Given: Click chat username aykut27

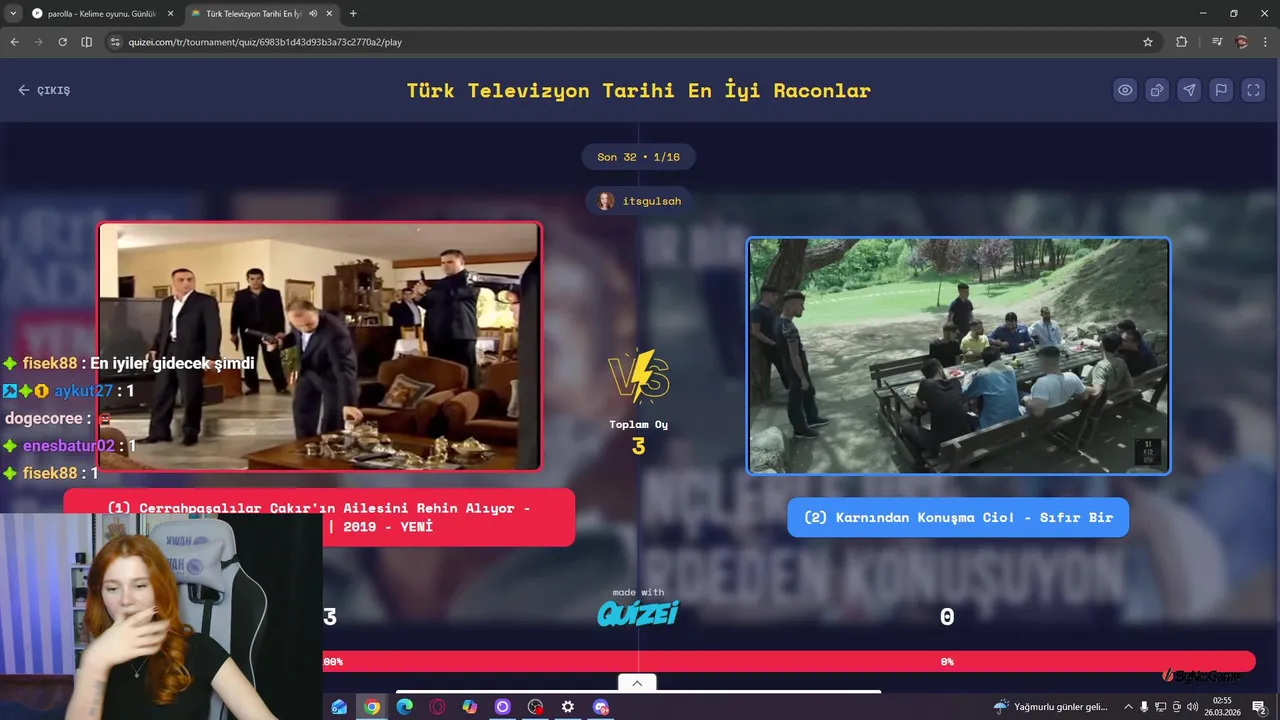Looking at the screenshot, I should [x=83, y=391].
